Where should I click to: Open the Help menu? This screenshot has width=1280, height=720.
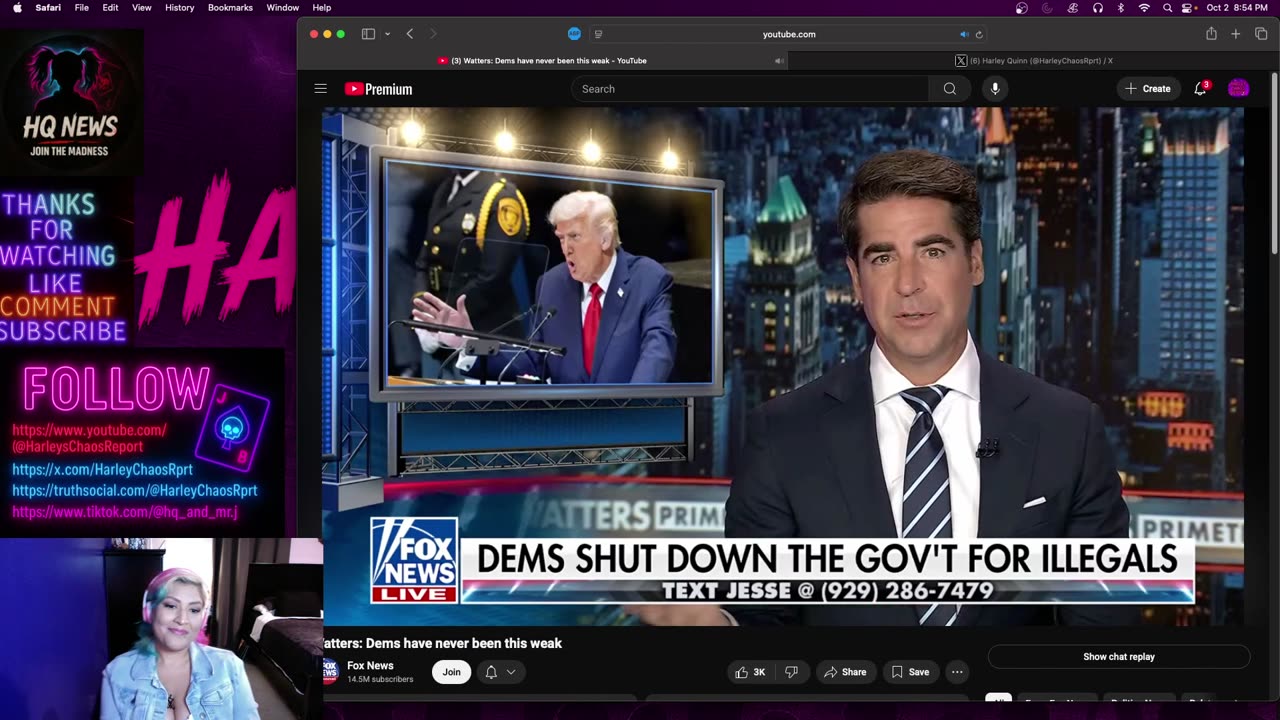[322, 8]
